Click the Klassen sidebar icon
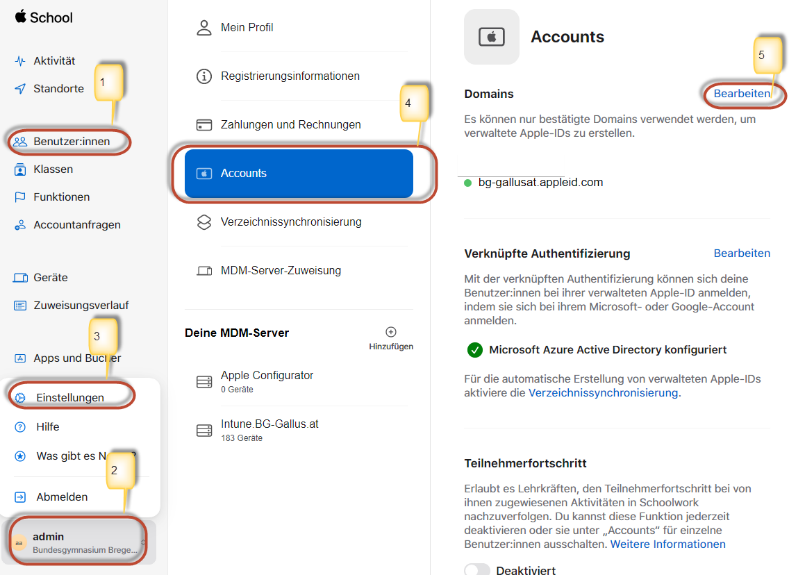Image resolution: width=789 pixels, height=575 pixels. pos(19,169)
